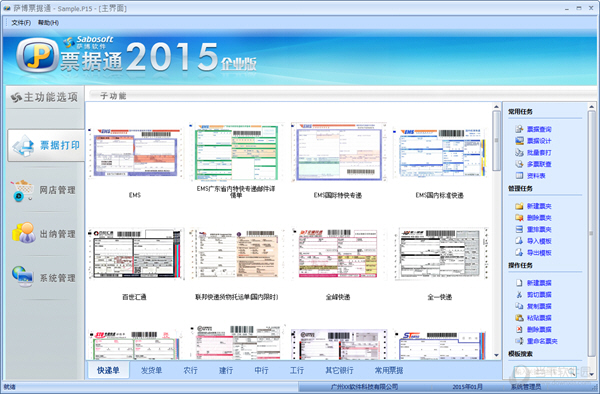This screenshot has width=600, height=394.
Task: Select EMS广东省内特快专递 template thumbnail
Action: click(236, 152)
